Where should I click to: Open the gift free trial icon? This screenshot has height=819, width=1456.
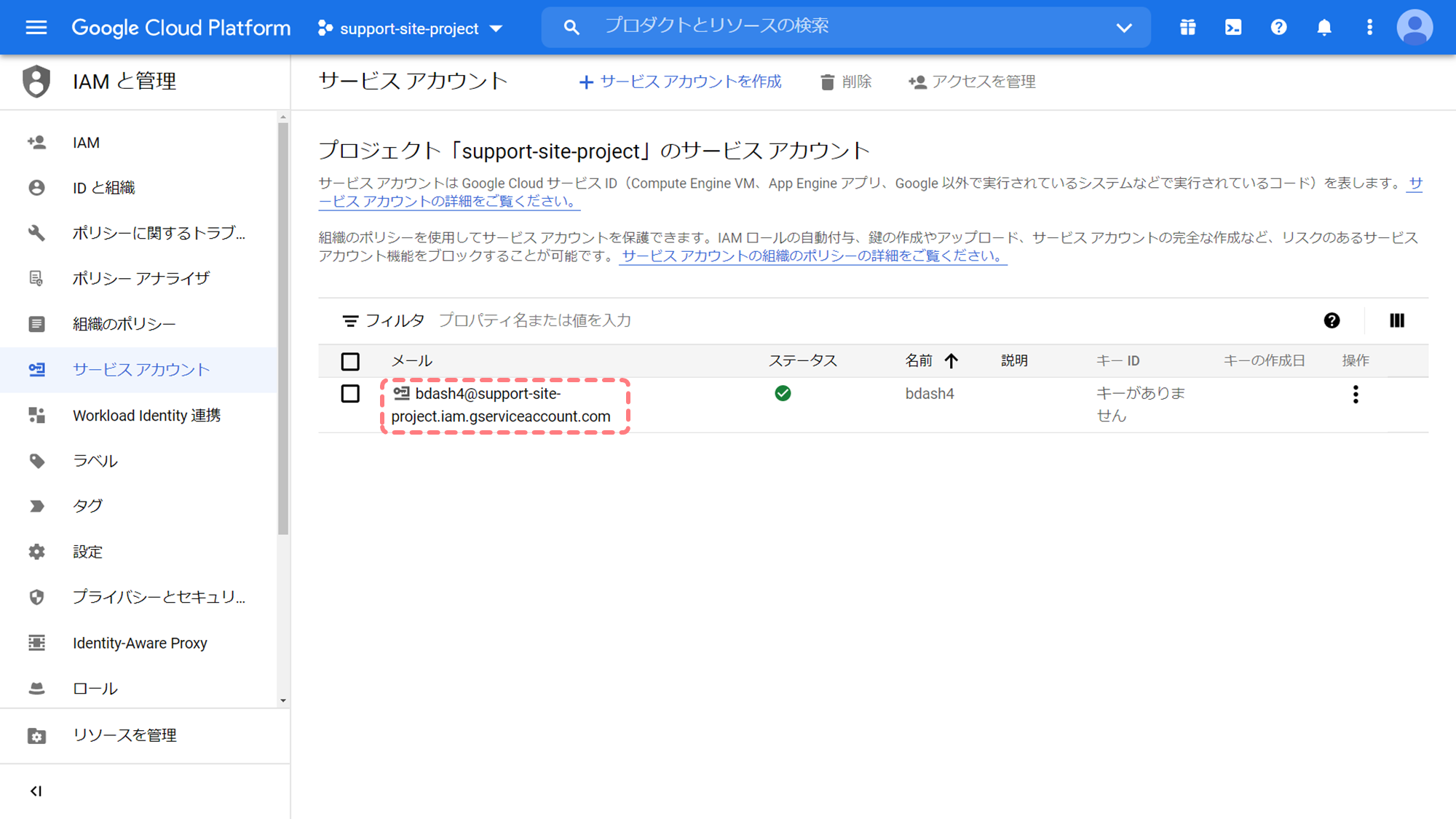point(1187,28)
